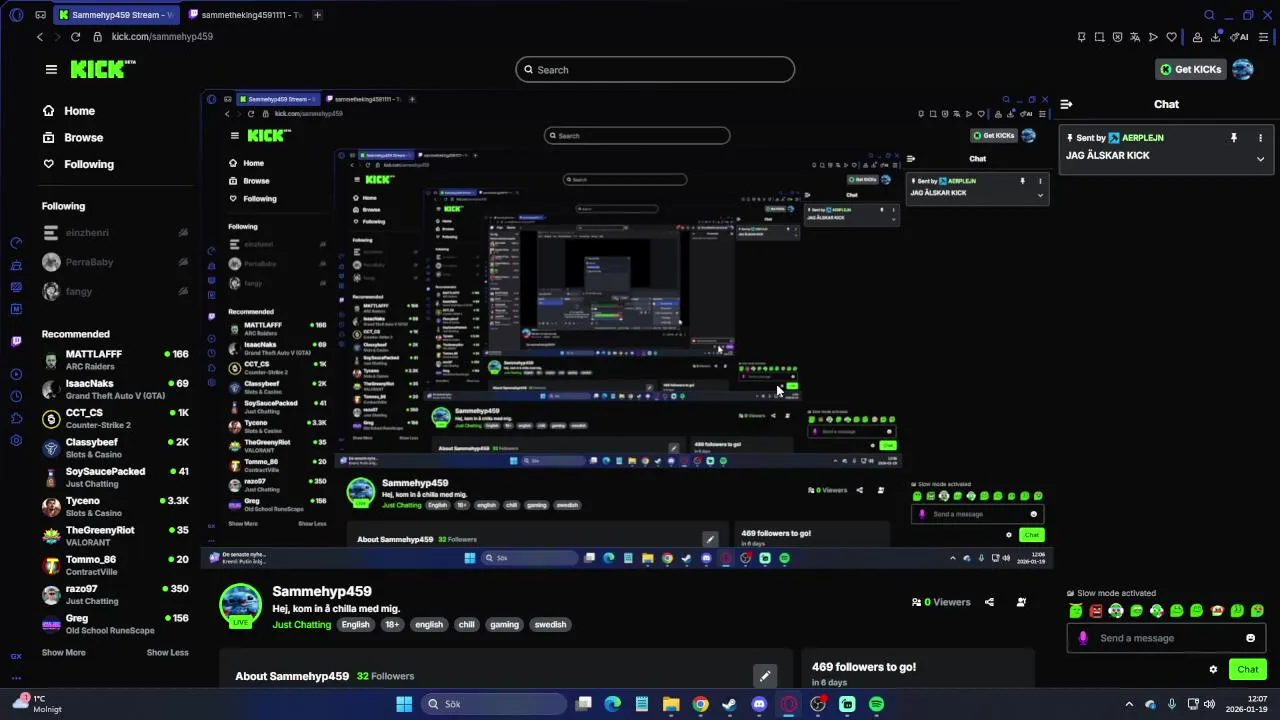This screenshot has height=720, width=1280.
Task: Add page to bookmarks heart icon
Action: click(1171, 37)
